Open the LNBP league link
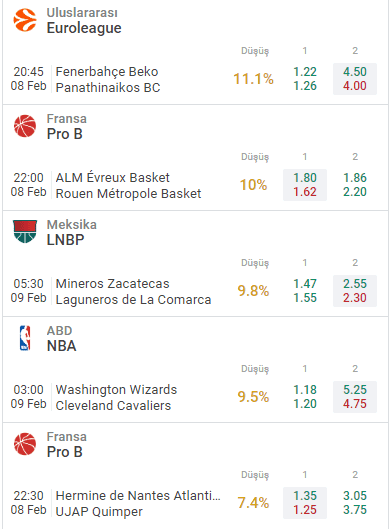The width and height of the screenshot is (391, 529). coord(65,240)
